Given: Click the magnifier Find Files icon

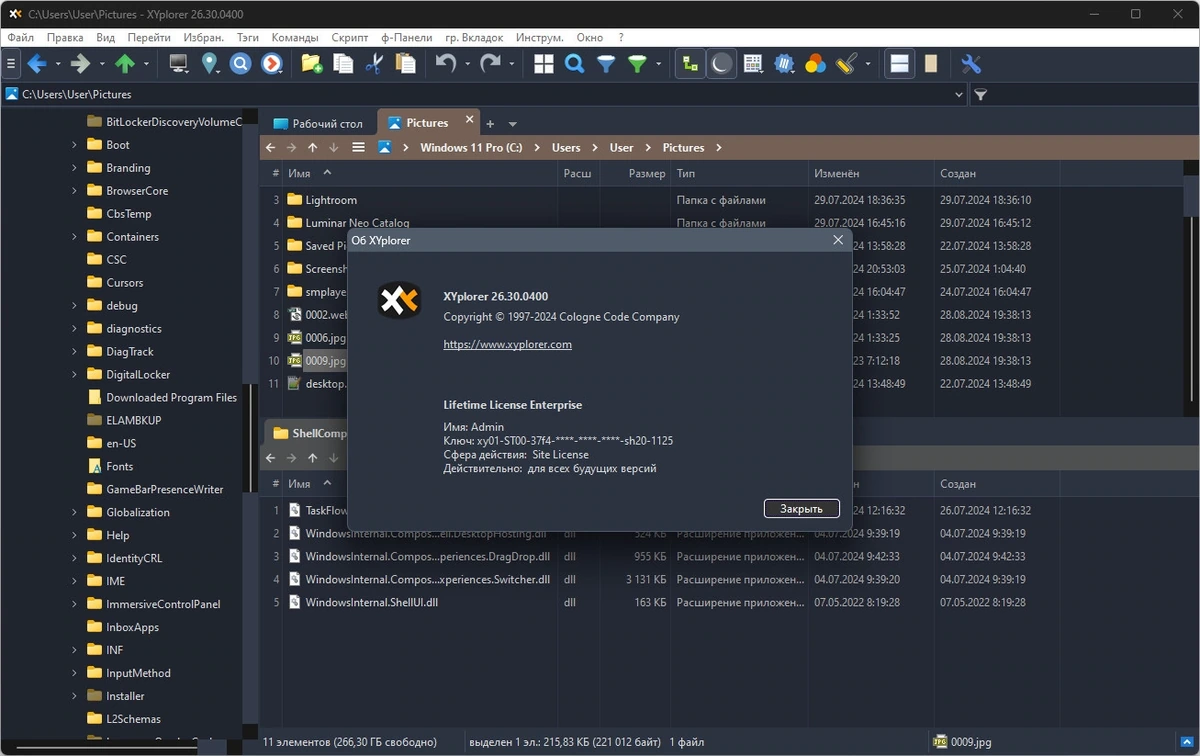Looking at the screenshot, I should coord(575,64).
